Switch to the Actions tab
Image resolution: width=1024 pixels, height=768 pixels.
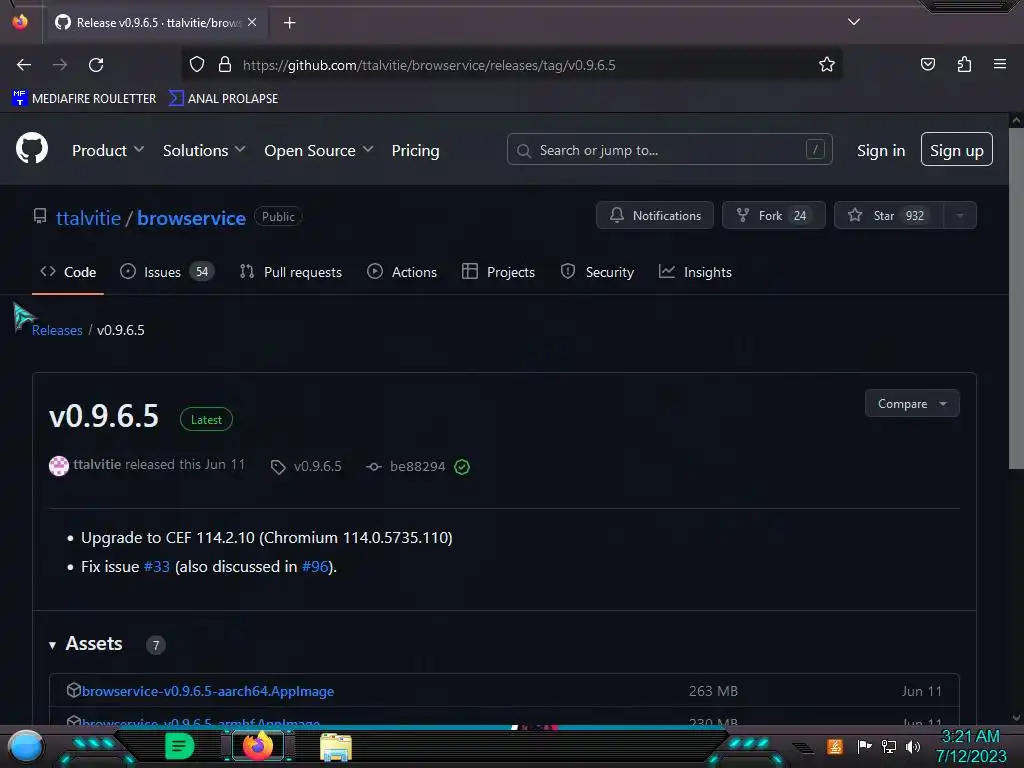[x=402, y=272]
